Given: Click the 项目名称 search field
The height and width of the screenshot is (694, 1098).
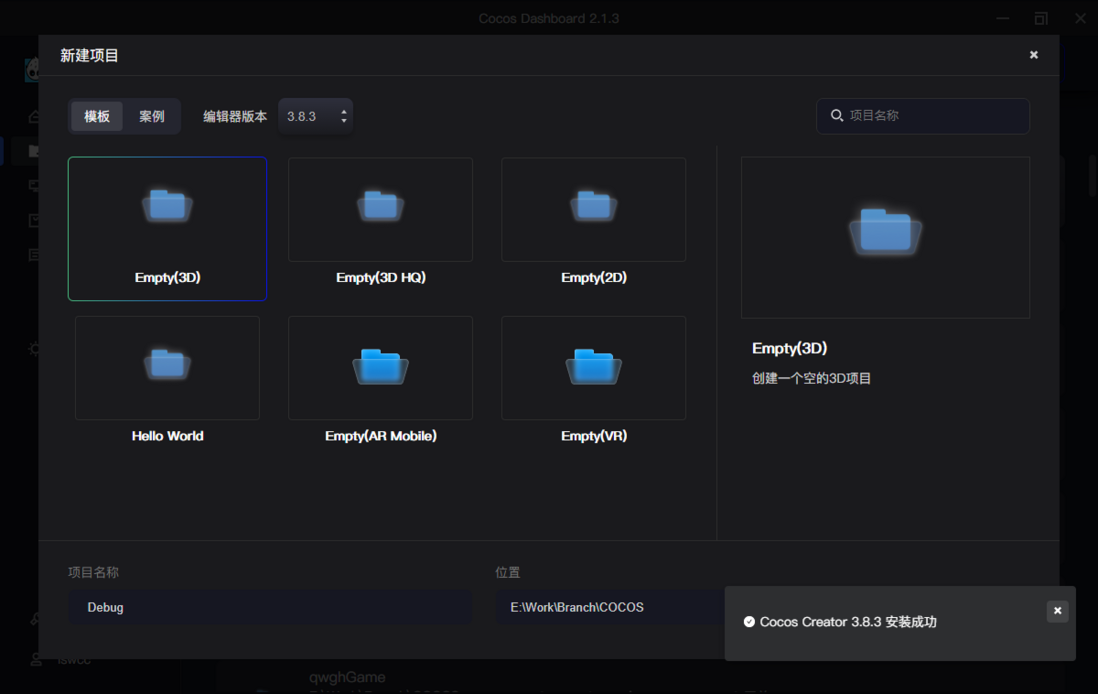Looking at the screenshot, I should point(923,116).
